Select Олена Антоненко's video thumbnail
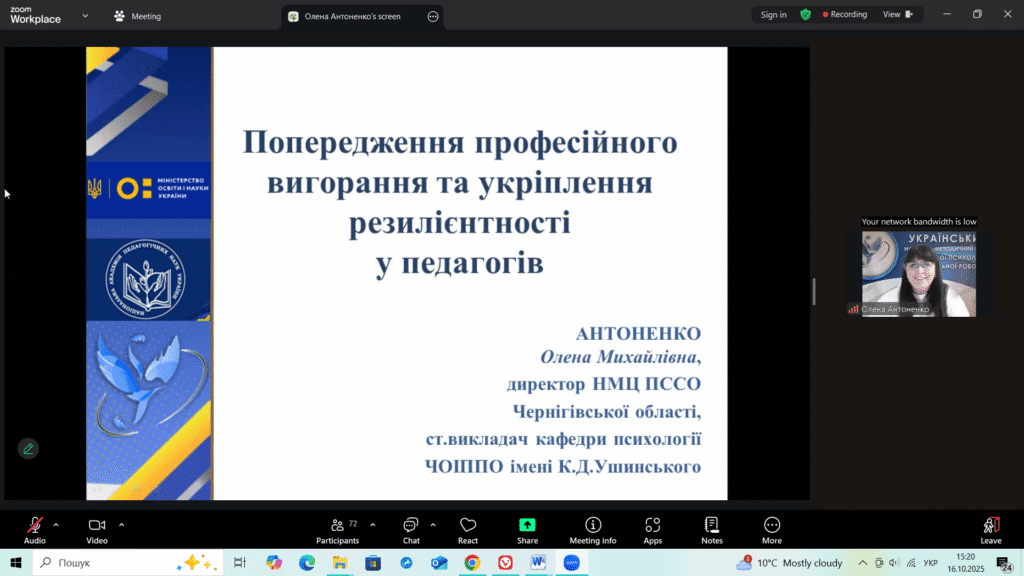Image resolution: width=1024 pixels, height=576 pixels. point(918,274)
